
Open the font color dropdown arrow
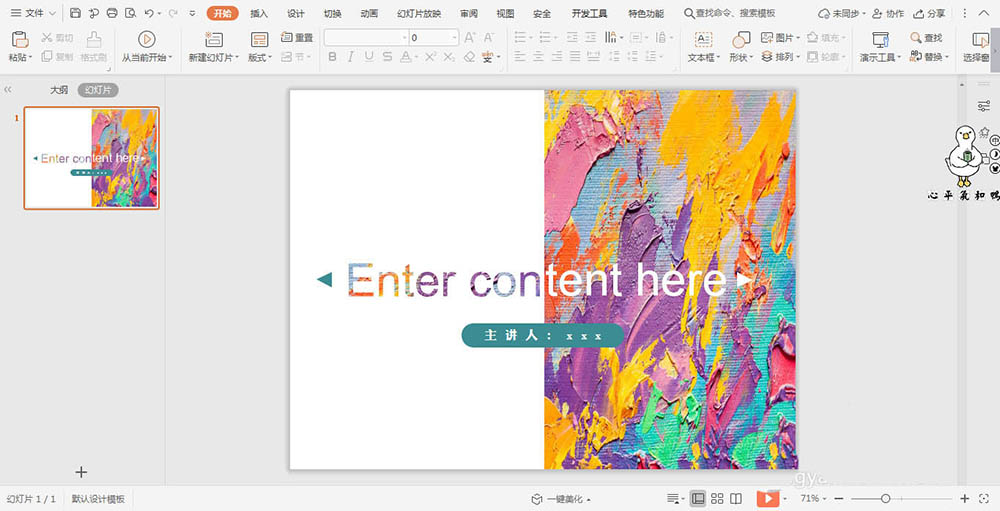point(416,57)
